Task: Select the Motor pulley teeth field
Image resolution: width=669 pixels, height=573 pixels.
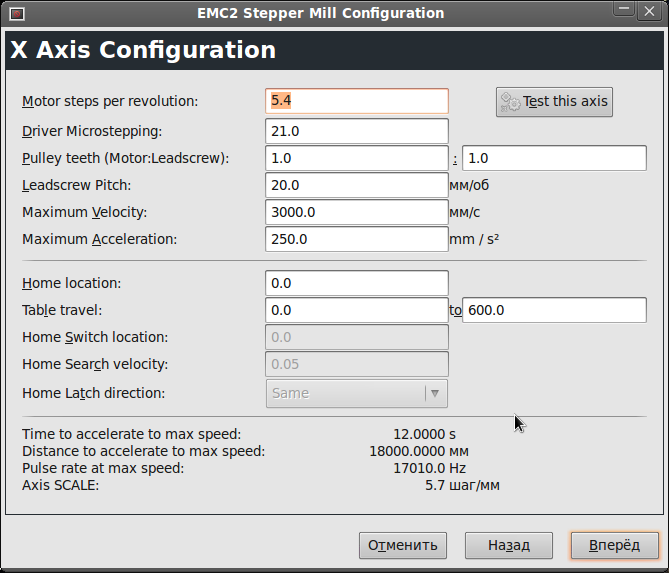Action: pos(357,158)
